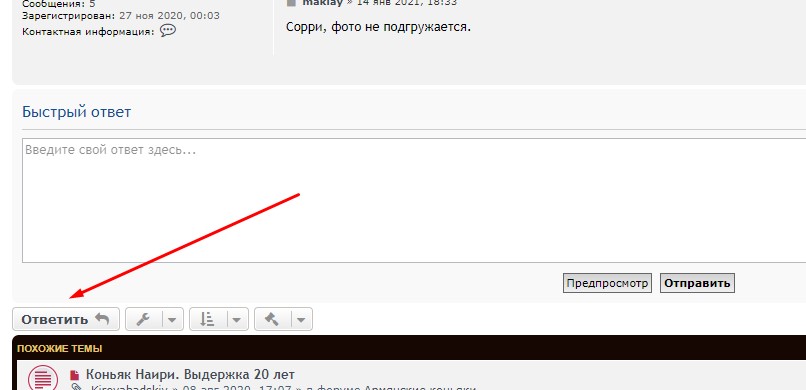Click the Отправить submit button
The width and height of the screenshot is (806, 390).
coord(697,283)
